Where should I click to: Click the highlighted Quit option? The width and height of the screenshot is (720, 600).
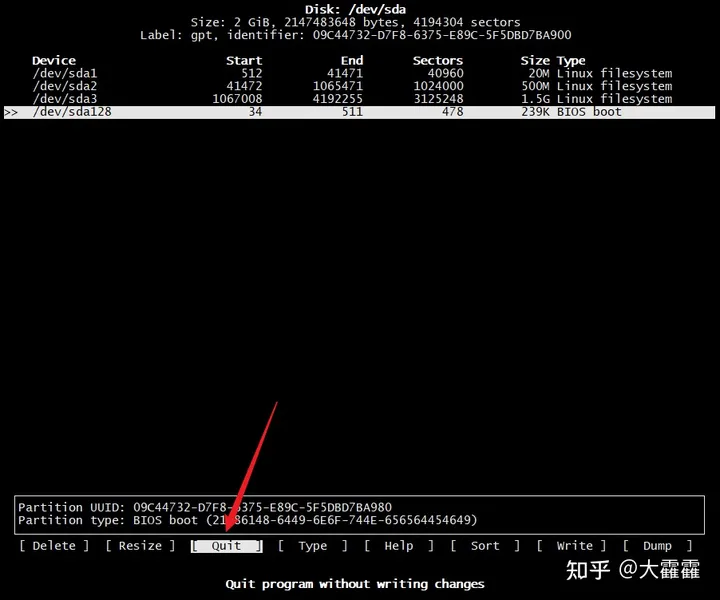click(226, 546)
